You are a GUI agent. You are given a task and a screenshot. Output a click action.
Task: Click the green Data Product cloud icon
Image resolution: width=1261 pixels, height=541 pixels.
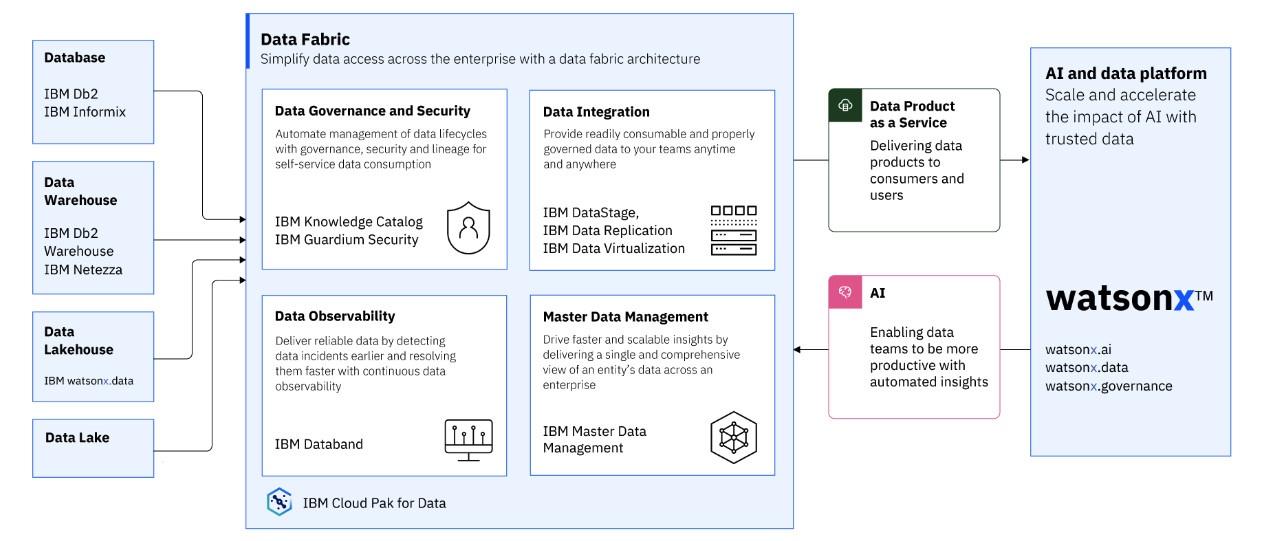click(845, 106)
